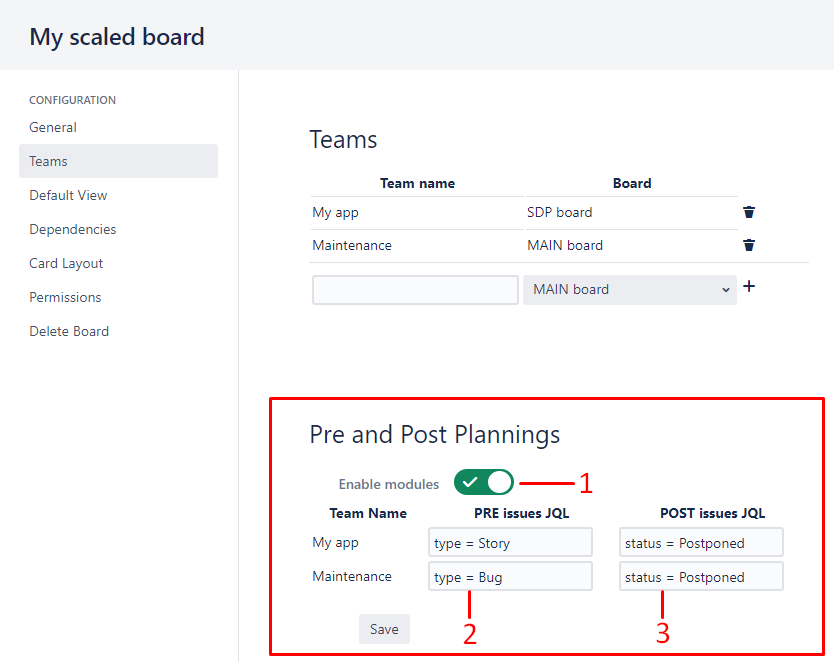
Task: Edit Maintenance PRE issues JQL field
Action: point(510,576)
